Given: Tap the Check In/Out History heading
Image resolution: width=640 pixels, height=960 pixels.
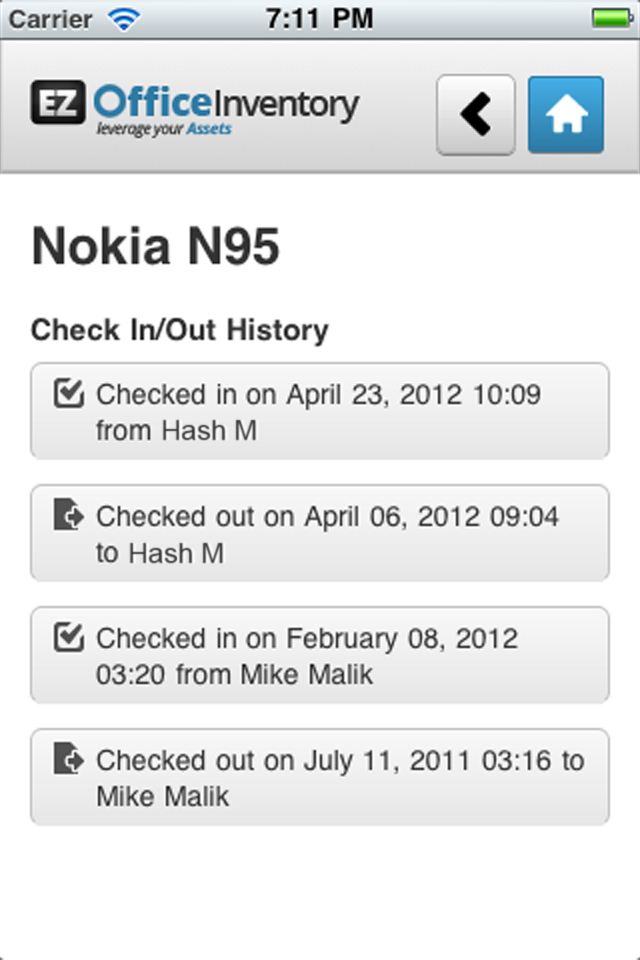Looking at the screenshot, I should point(180,330).
